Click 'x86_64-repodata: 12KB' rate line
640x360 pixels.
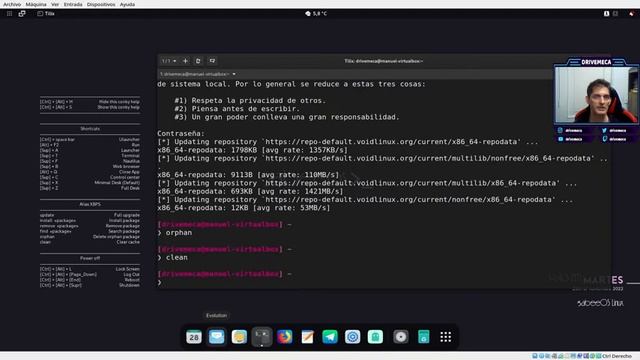(244, 208)
